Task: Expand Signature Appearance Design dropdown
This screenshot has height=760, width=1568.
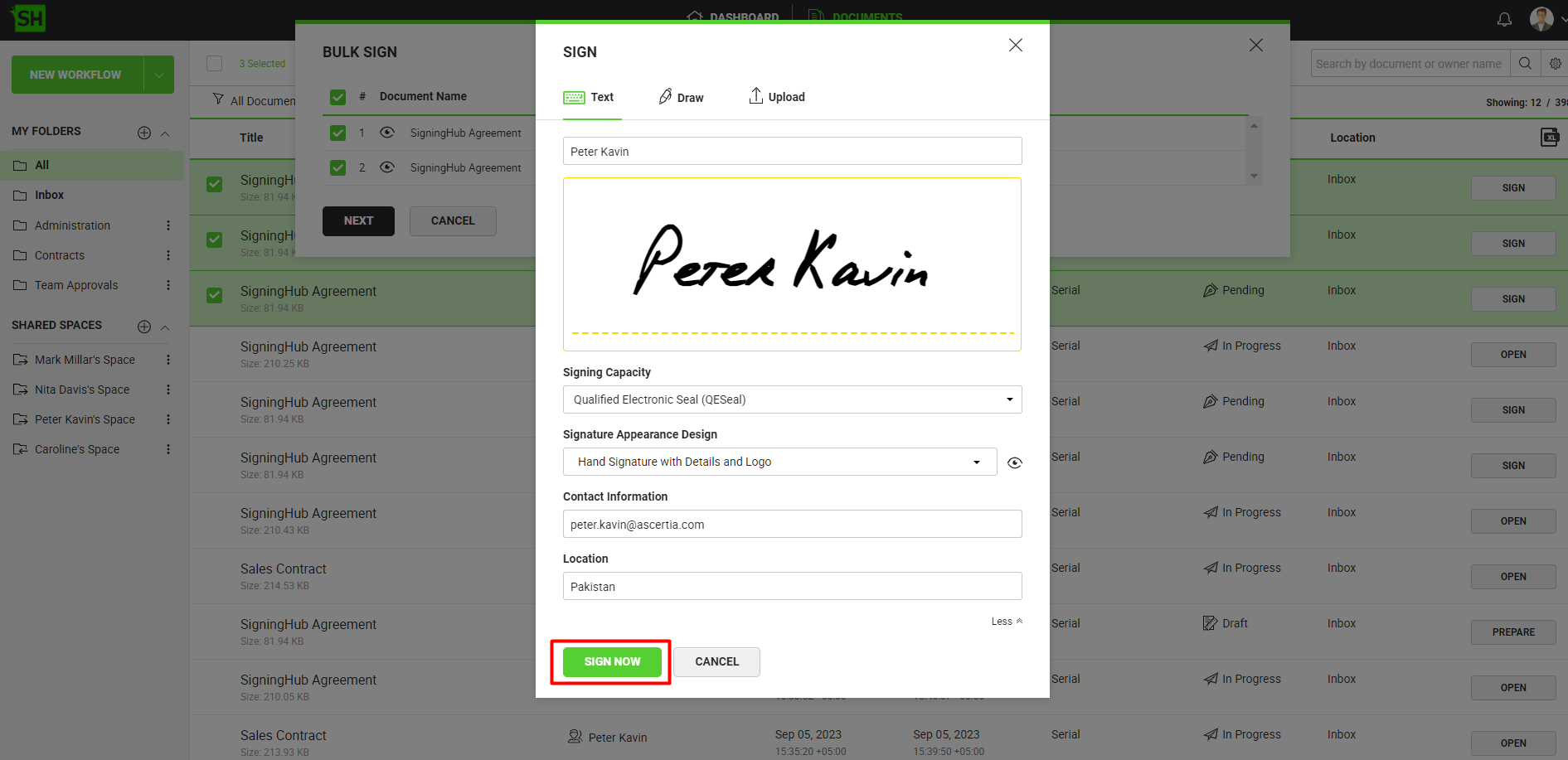Action: [779, 462]
